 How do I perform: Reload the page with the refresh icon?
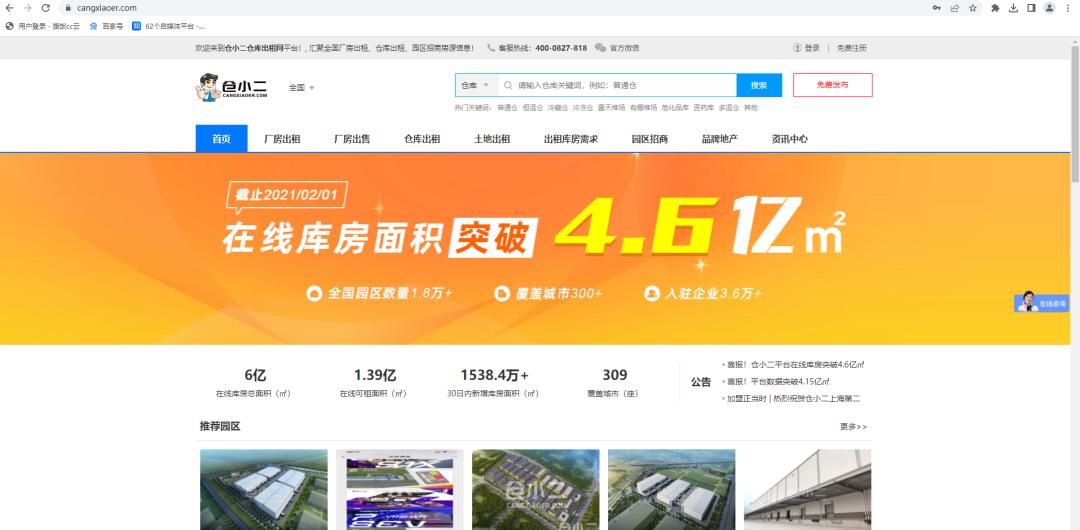(45, 8)
